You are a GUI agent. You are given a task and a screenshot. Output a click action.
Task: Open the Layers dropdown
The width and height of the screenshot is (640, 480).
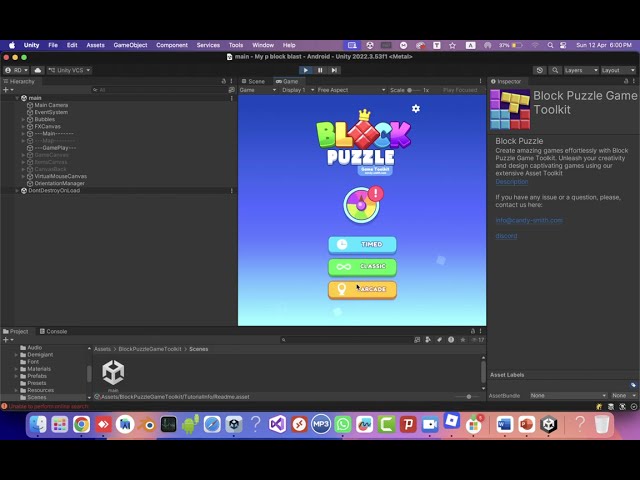(x=581, y=70)
